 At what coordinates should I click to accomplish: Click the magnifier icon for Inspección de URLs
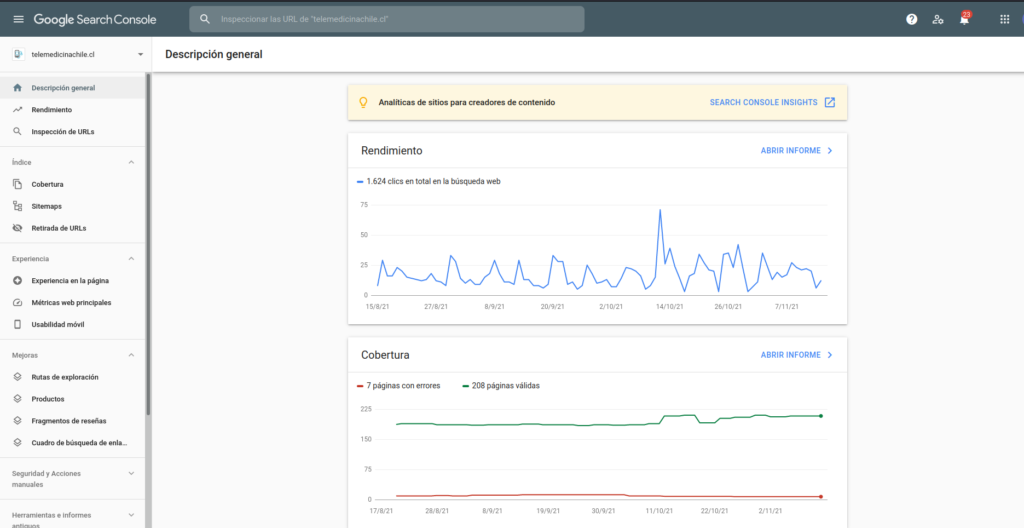(18, 131)
